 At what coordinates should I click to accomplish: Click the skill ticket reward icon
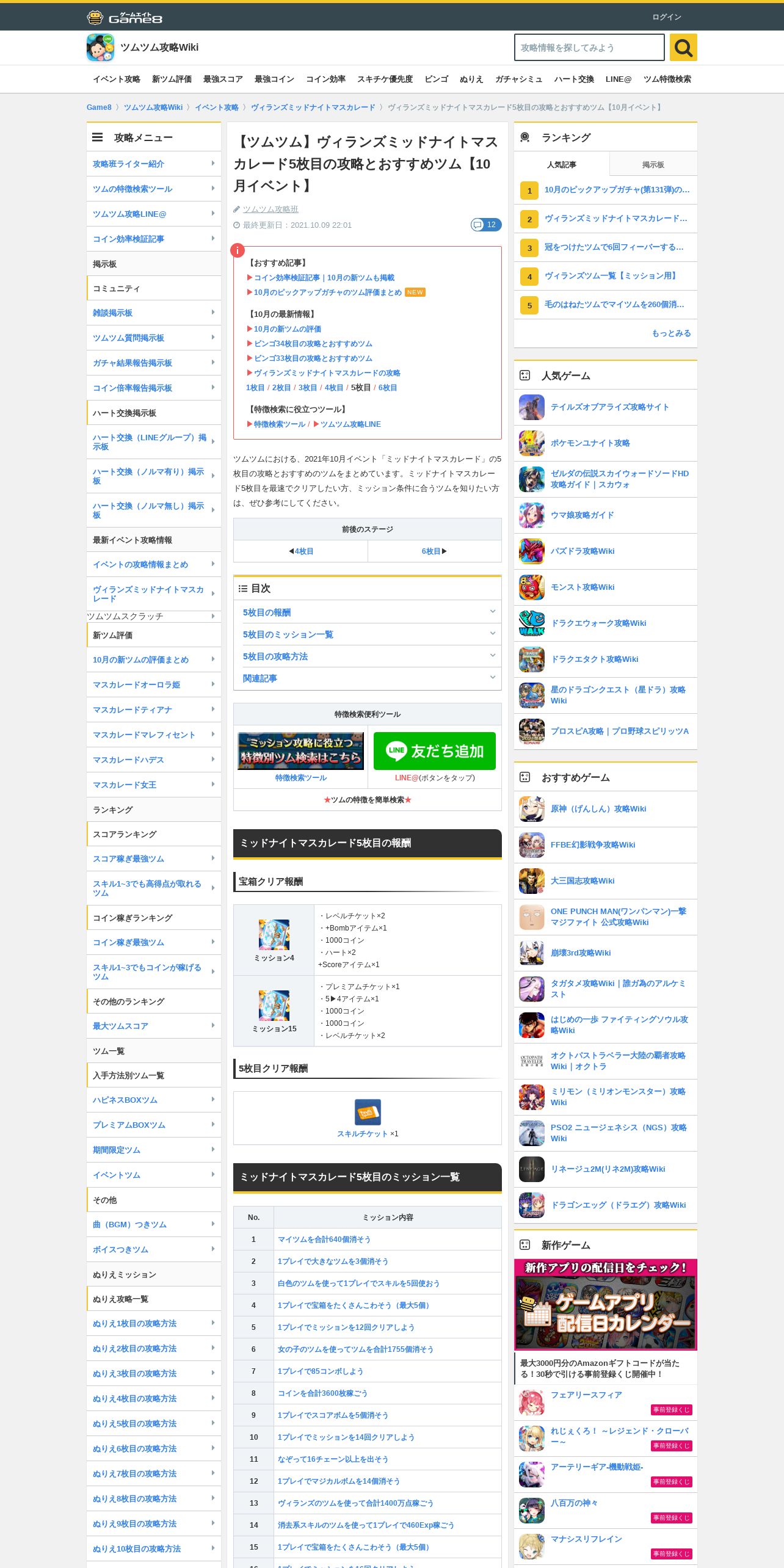tap(368, 1112)
